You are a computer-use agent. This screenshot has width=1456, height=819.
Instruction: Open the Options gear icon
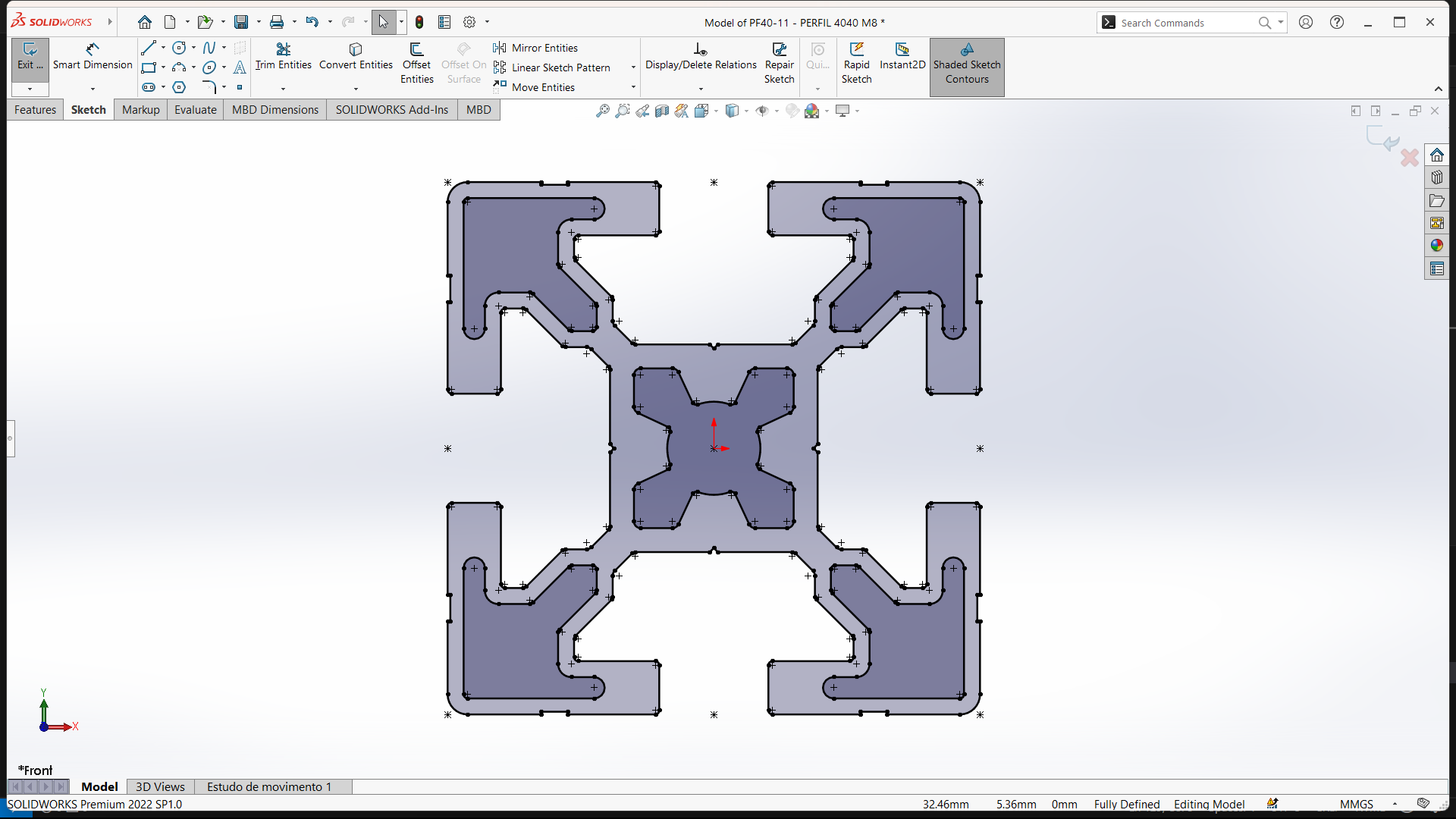click(x=469, y=22)
